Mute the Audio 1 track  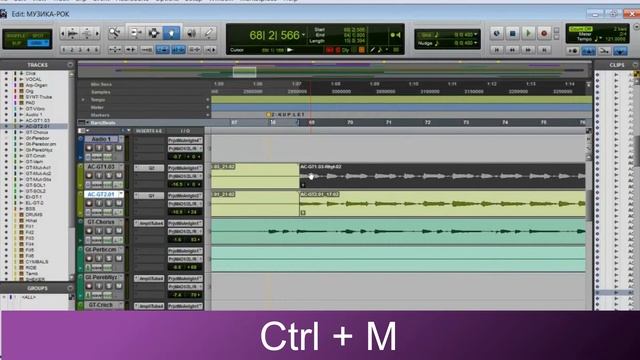[118, 148]
